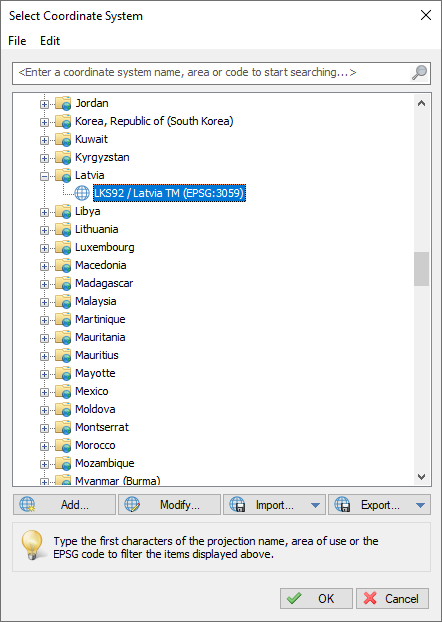Open the Export button dropdown arrow
Image resolution: width=442 pixels, height=622 pixels.
[x=420, y=505]
